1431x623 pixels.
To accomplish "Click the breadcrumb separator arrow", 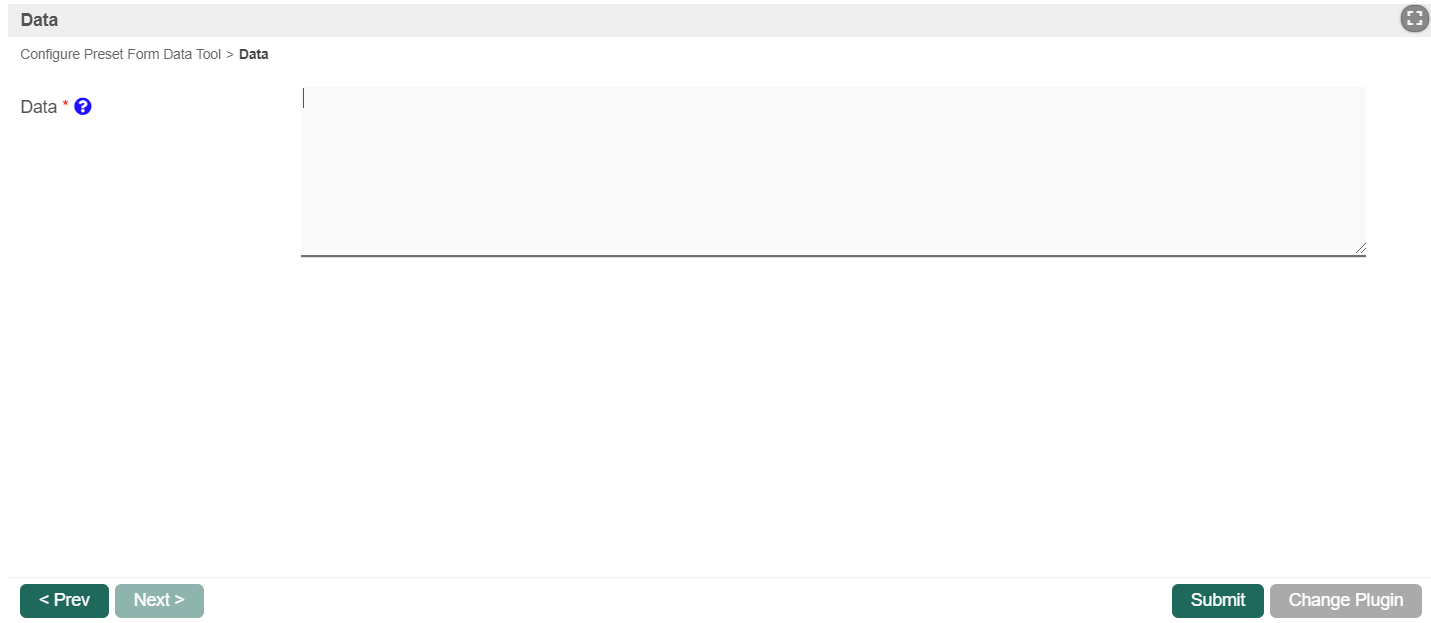I will (230, 55).
